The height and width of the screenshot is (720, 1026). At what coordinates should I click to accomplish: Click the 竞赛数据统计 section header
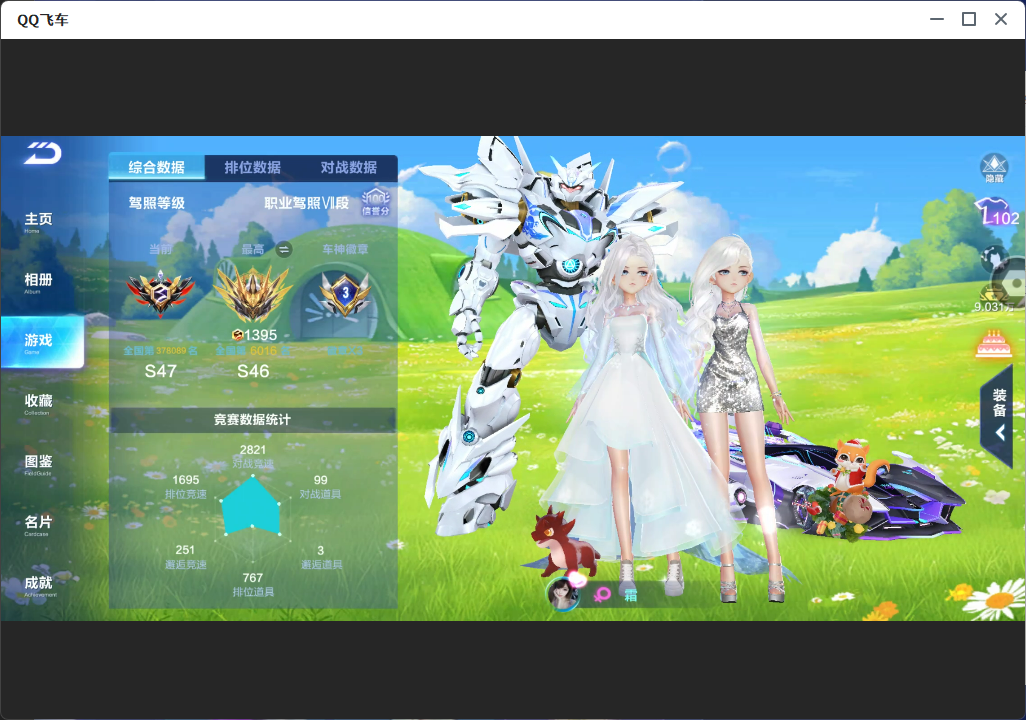253,420
